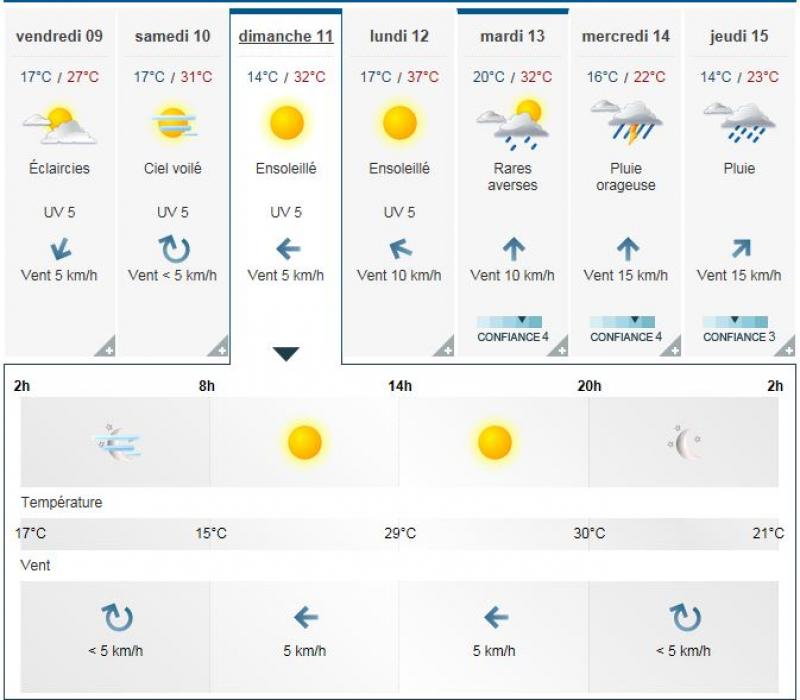Screen dimensions: 800x700
Task: Click the 8h sunny hourly forecast cell
Action: click(x=304, y=441)
